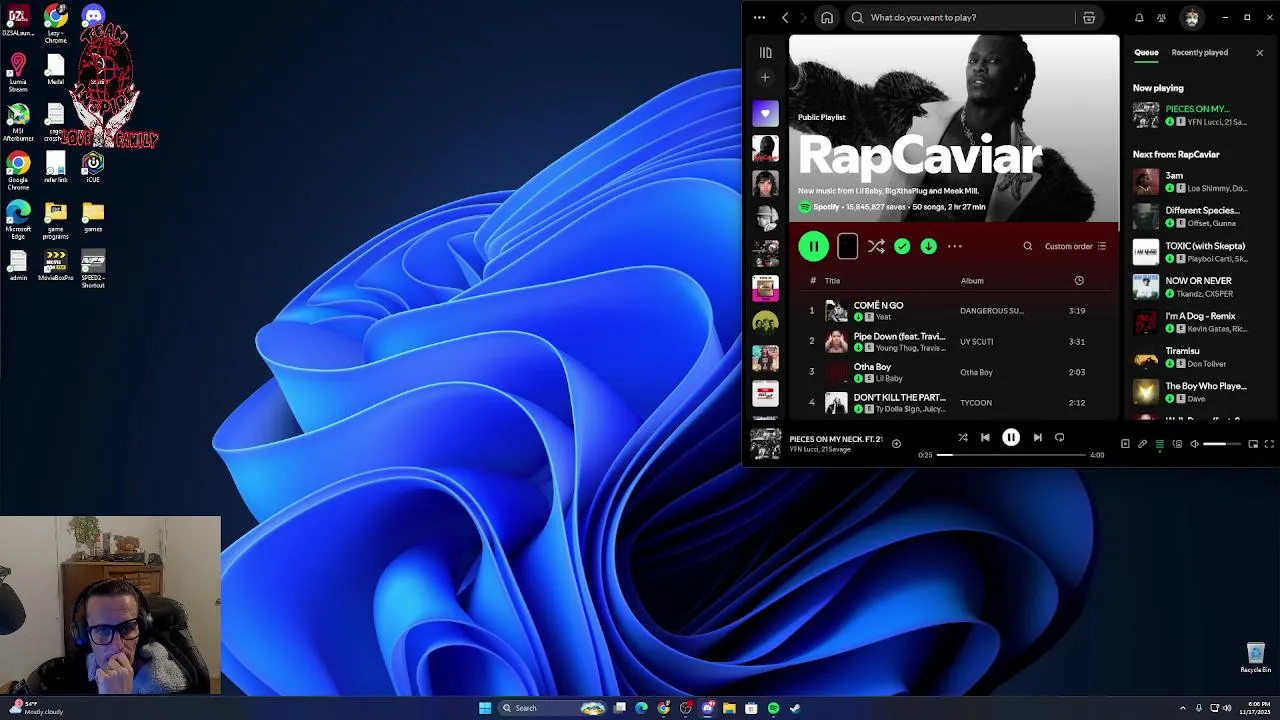Viewport: 1280px width, 720px height.
Task: Toggle shuffle for the RapCaviar playlist
Action: pos(876,246)
